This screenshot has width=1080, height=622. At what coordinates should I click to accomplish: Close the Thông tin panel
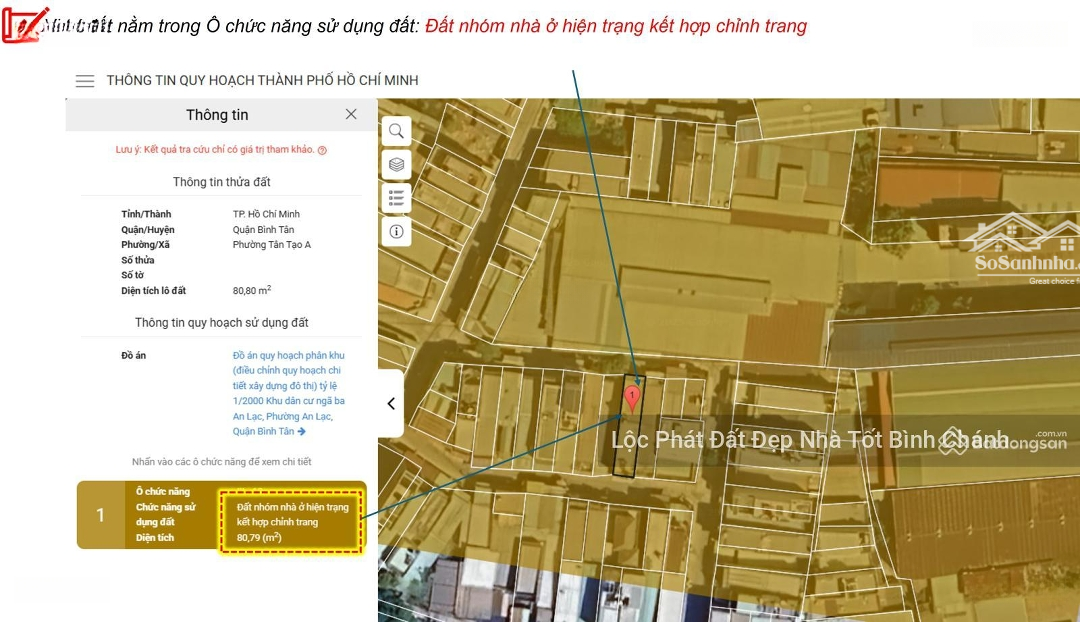(351, 114)
